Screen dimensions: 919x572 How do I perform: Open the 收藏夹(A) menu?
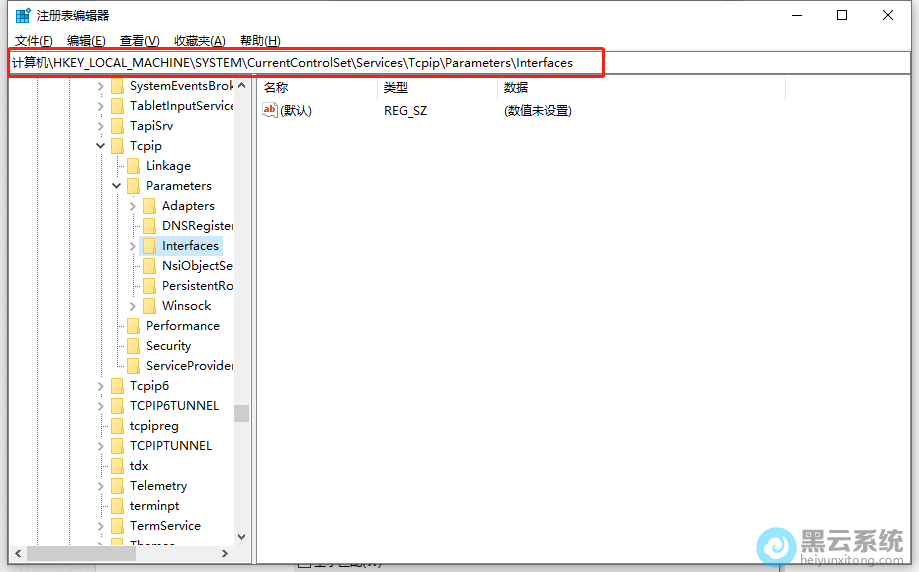[x=199, y=41]
